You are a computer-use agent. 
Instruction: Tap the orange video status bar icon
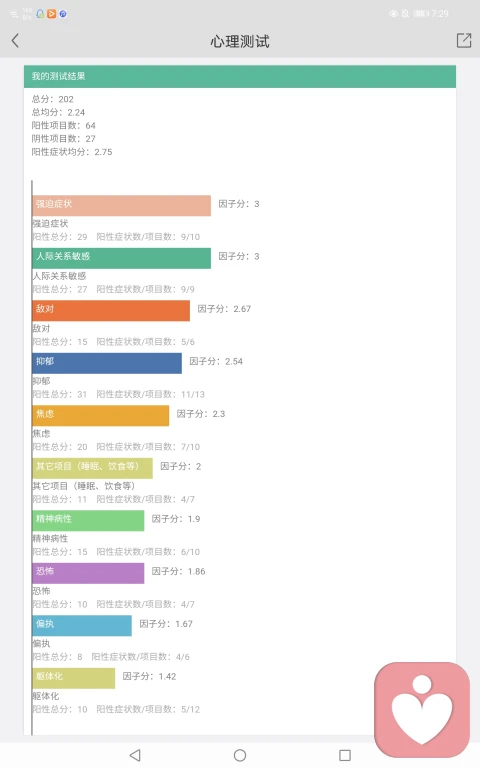click(51, 14)
